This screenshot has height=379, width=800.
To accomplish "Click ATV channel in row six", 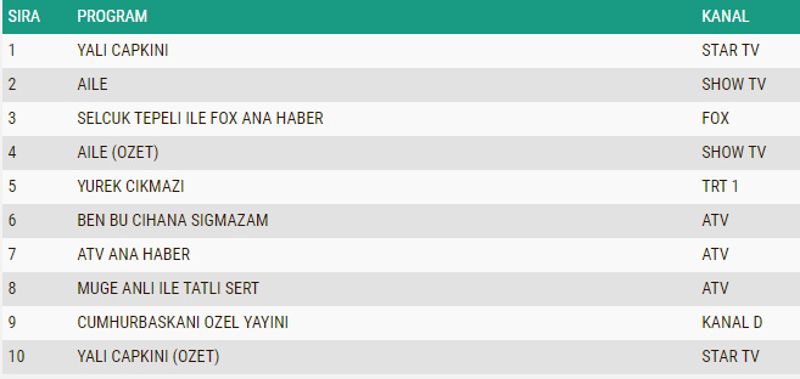I will [715, 220].
